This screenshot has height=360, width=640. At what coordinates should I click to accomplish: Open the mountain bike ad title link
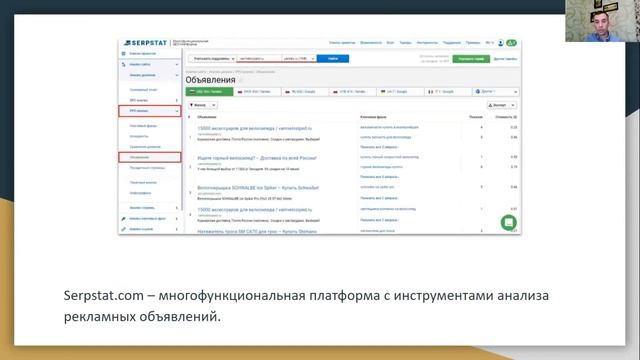[x=257, y=158]
